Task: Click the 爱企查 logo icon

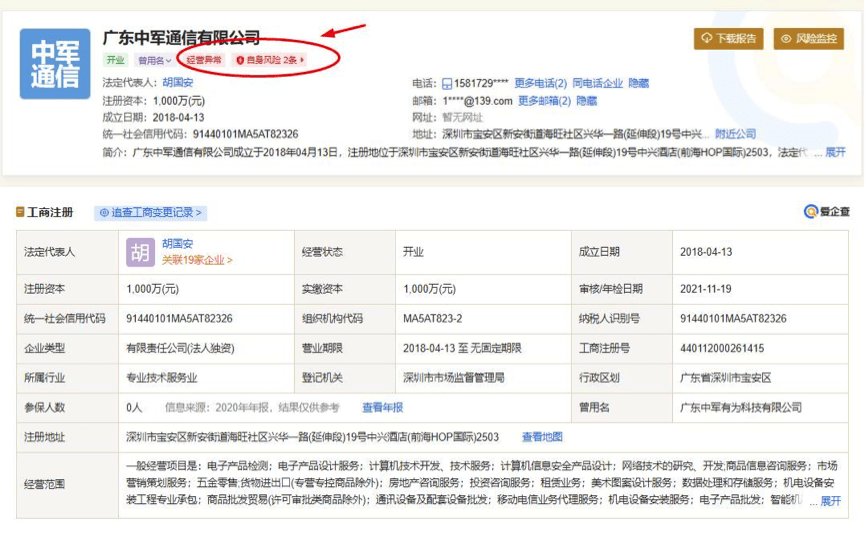Action: click(x=811, y=212)
